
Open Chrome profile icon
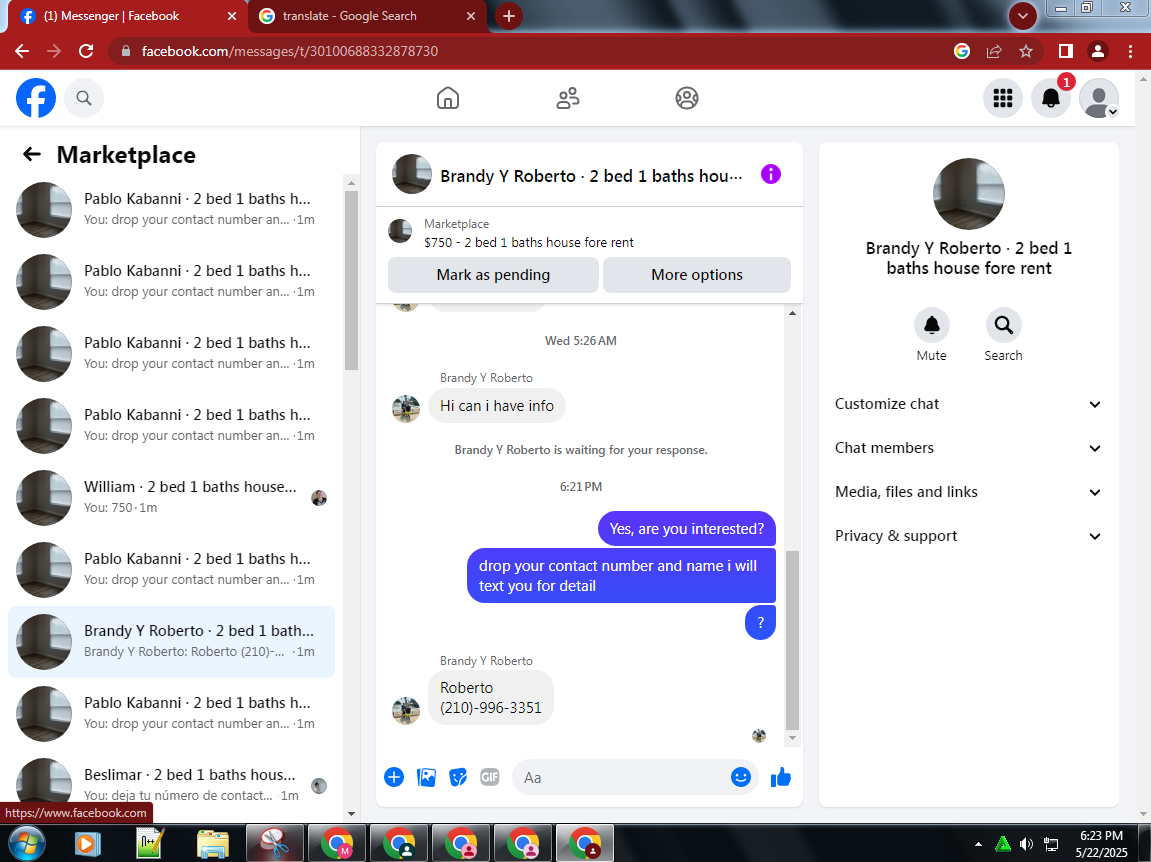pos(1097,51)
